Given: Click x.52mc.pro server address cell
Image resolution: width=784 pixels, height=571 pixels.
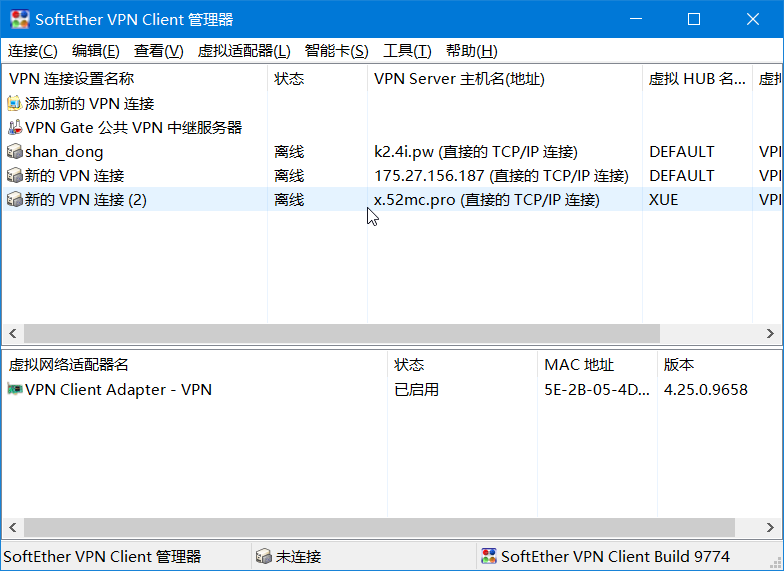Looking at the screenshot, I should pyautogui.click(x=487, y=200).
